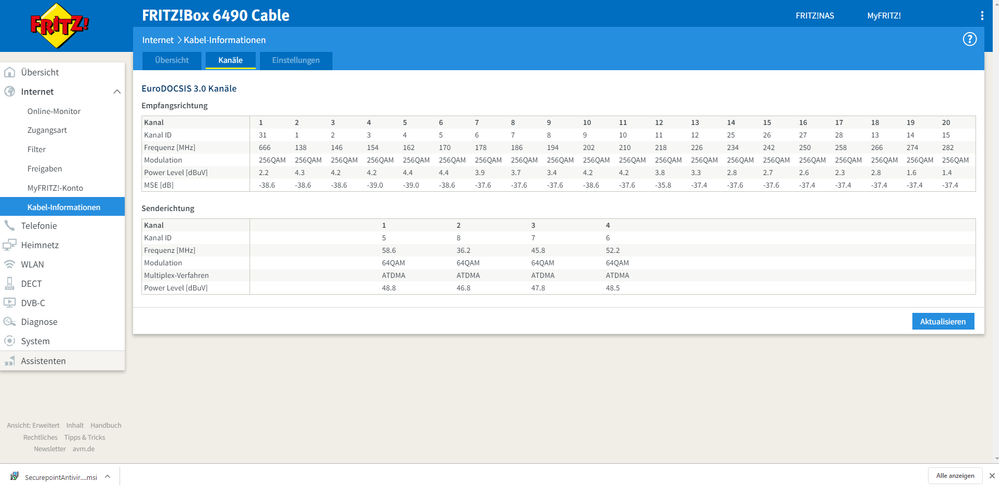This screenshot has height=489, width=999.
Task: Collapse the Internet menu chevron
Action: pos(117,92)
